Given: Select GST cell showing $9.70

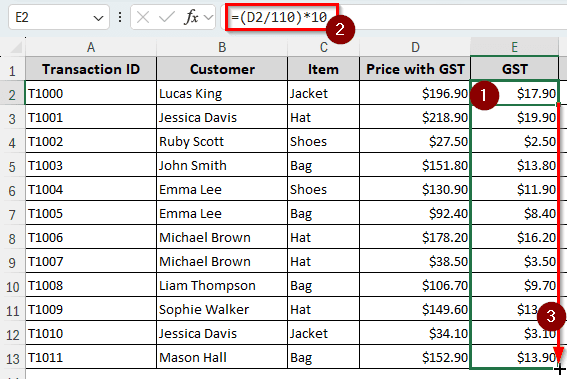Looking at the screenshot, I should click(x=514, y=285).
